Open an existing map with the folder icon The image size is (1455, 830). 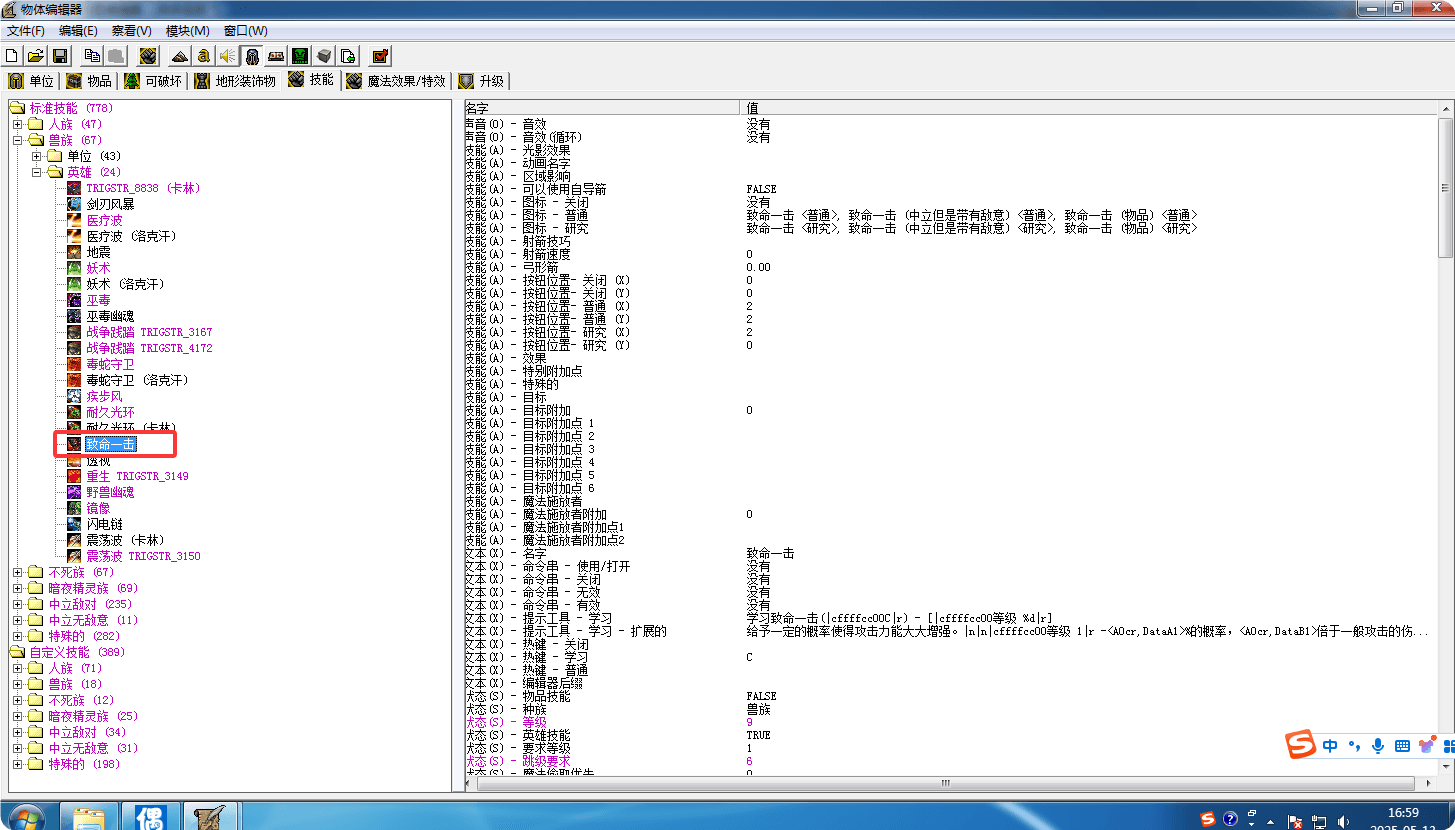click(x=36, y=55)
